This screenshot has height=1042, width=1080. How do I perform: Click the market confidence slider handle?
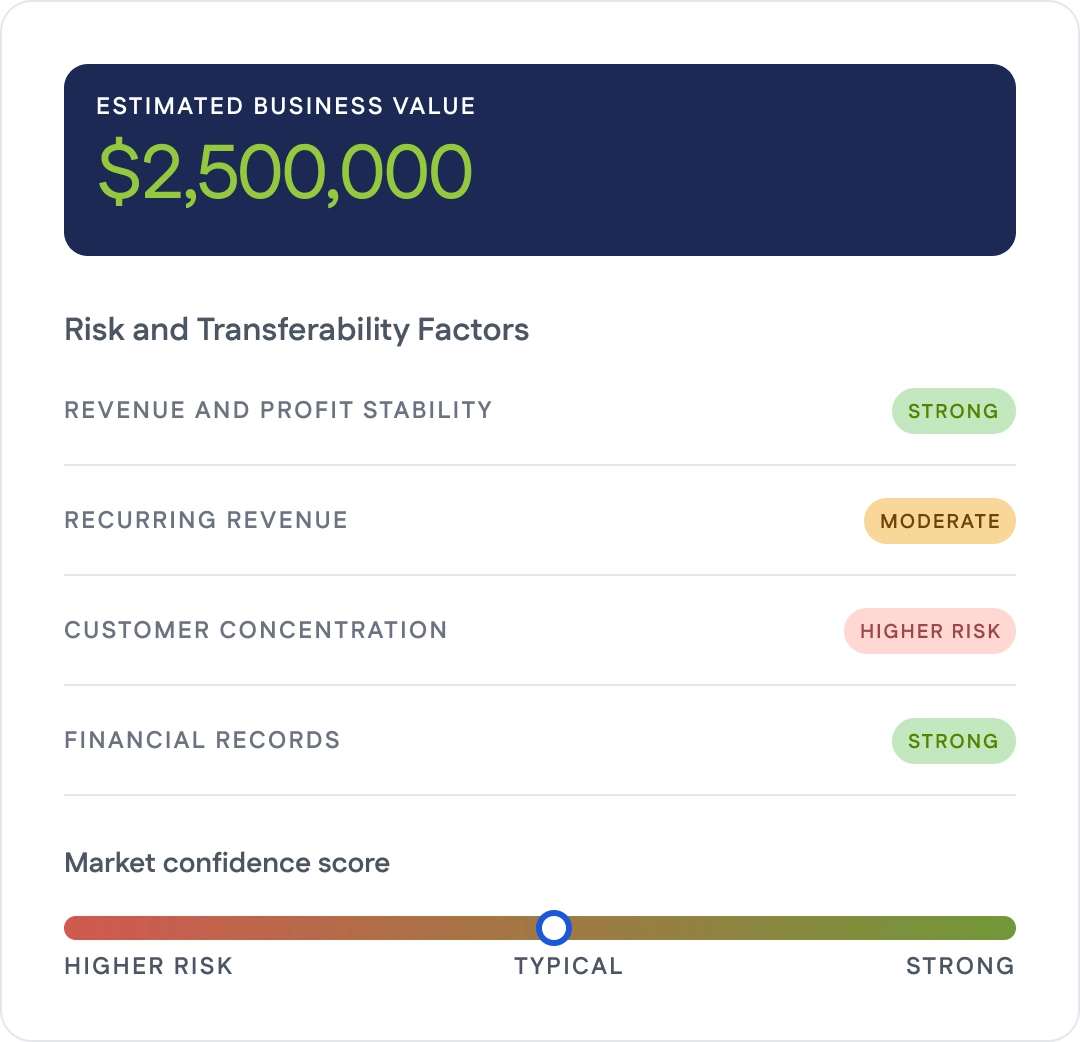click(x=554, y=928)
